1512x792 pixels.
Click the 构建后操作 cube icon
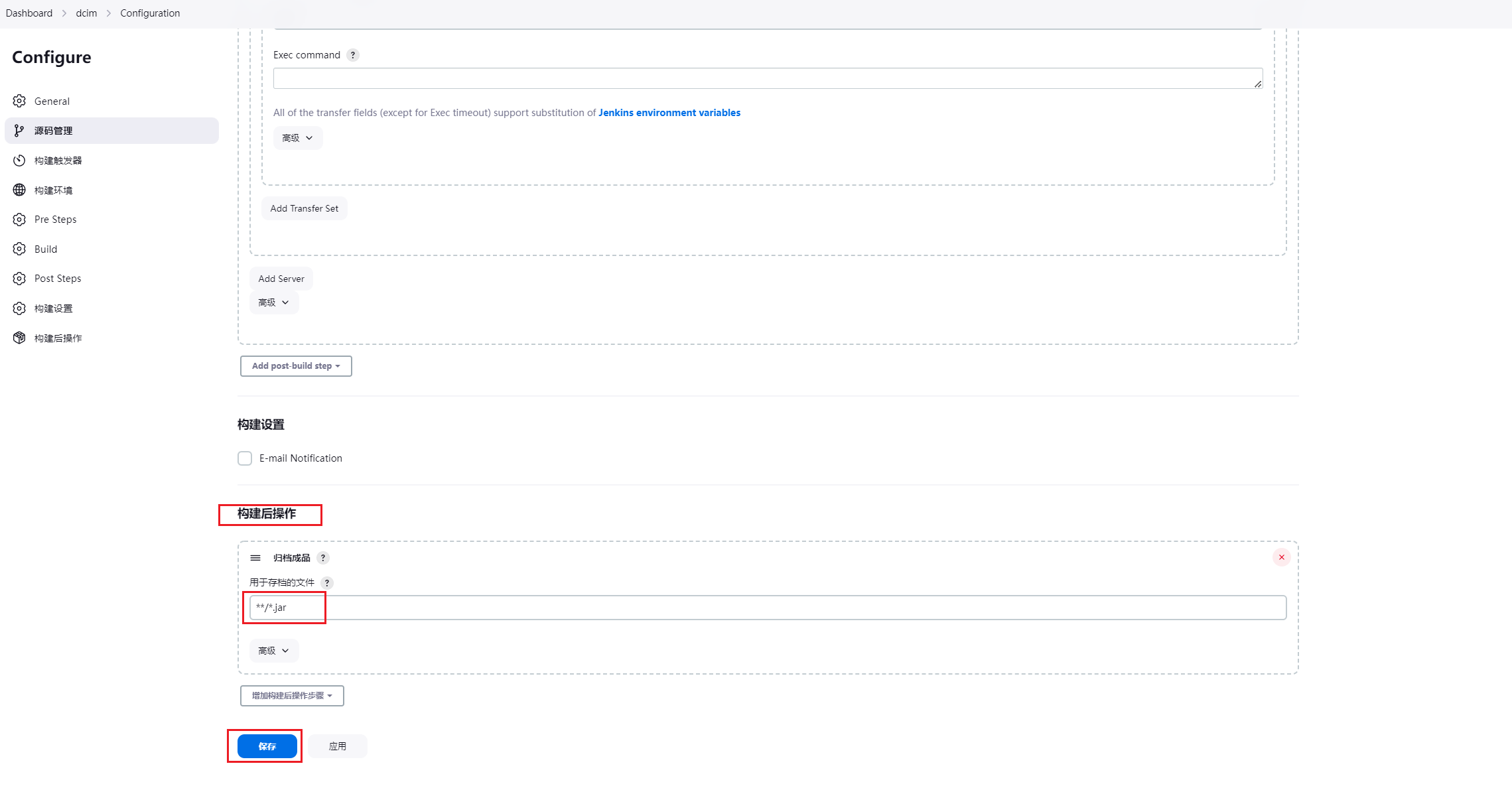[19, 338]
